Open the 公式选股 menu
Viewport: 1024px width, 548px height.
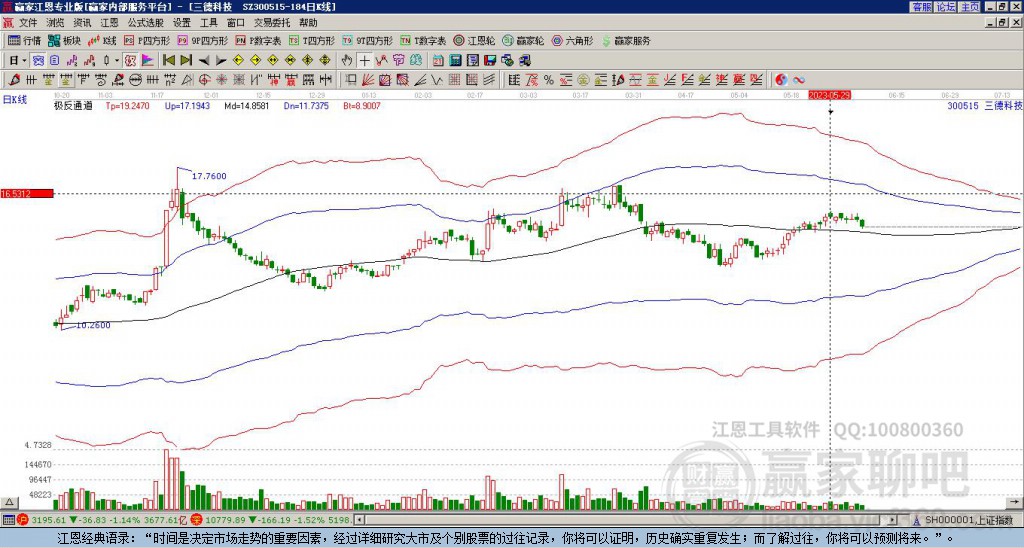[146, 23]
